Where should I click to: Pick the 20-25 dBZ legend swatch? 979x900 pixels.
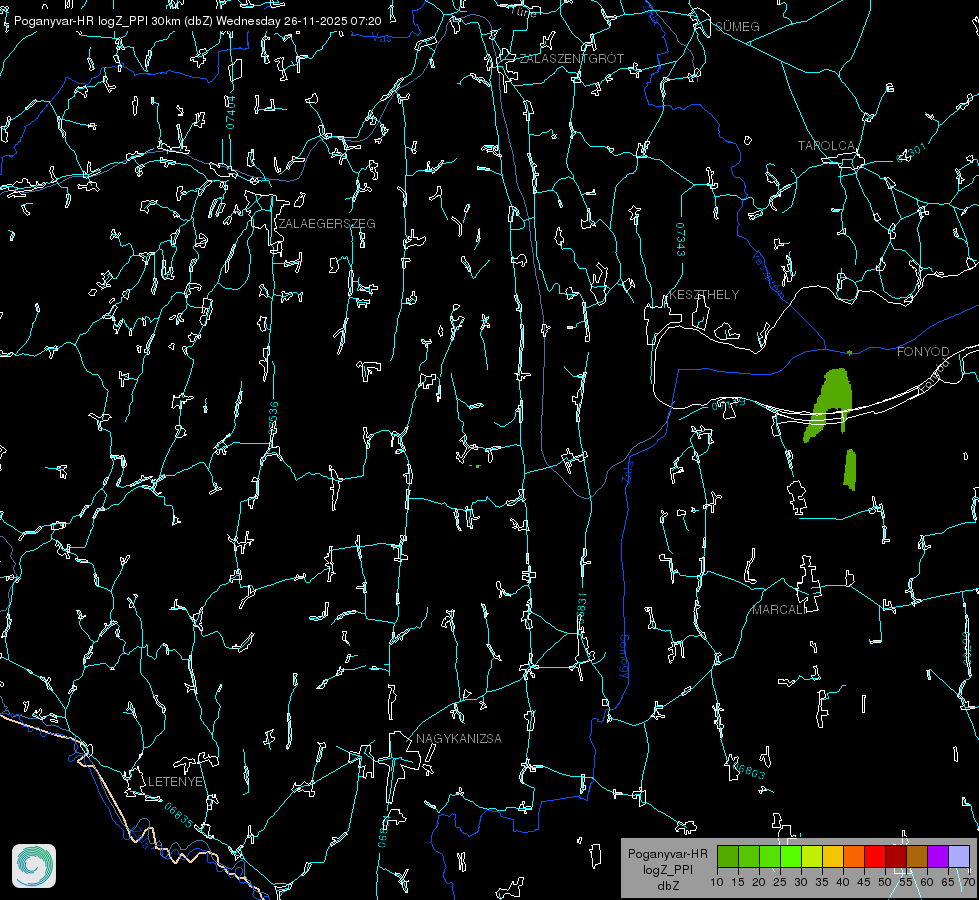(x=770, y=856)
